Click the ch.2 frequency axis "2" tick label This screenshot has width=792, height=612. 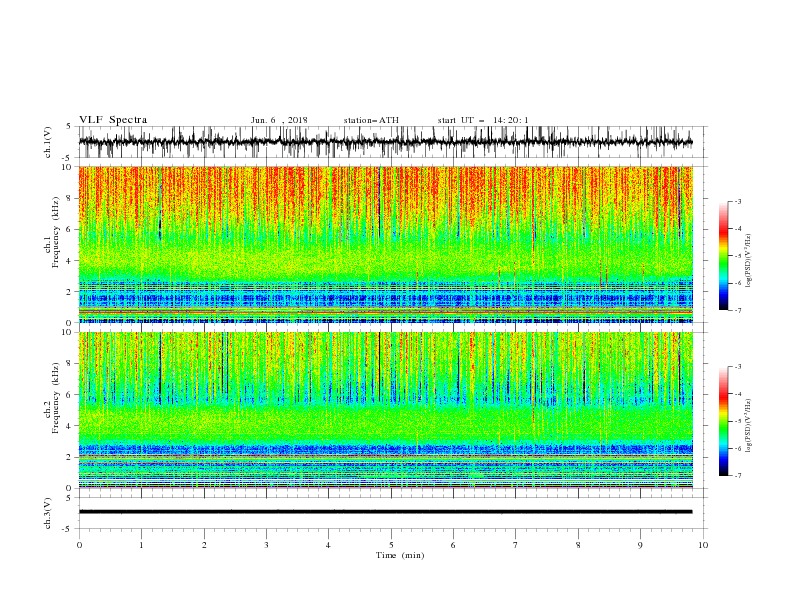[70, 457]
